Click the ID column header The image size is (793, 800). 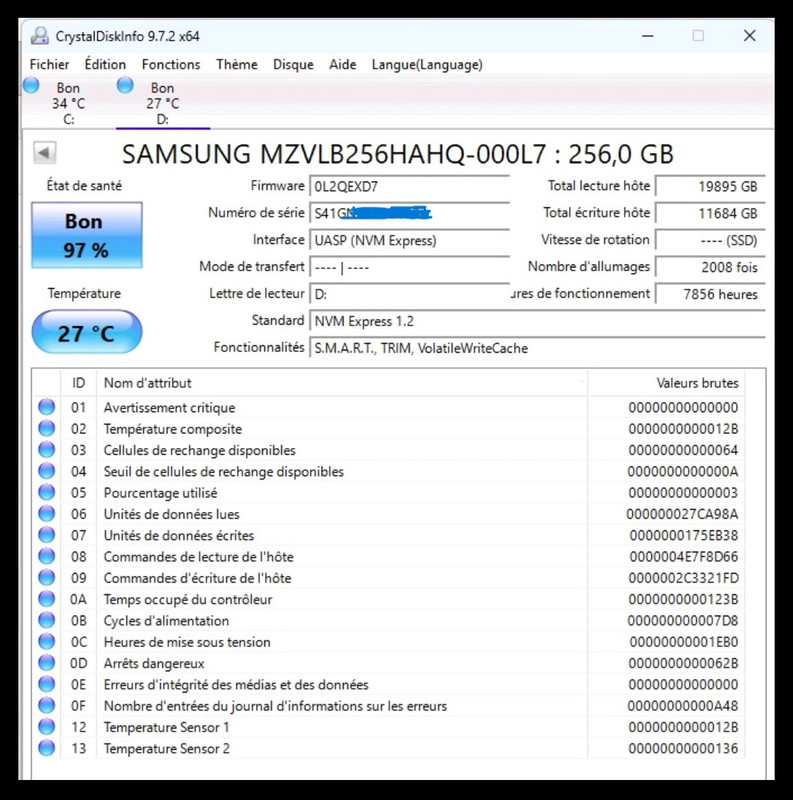[78, 383]
